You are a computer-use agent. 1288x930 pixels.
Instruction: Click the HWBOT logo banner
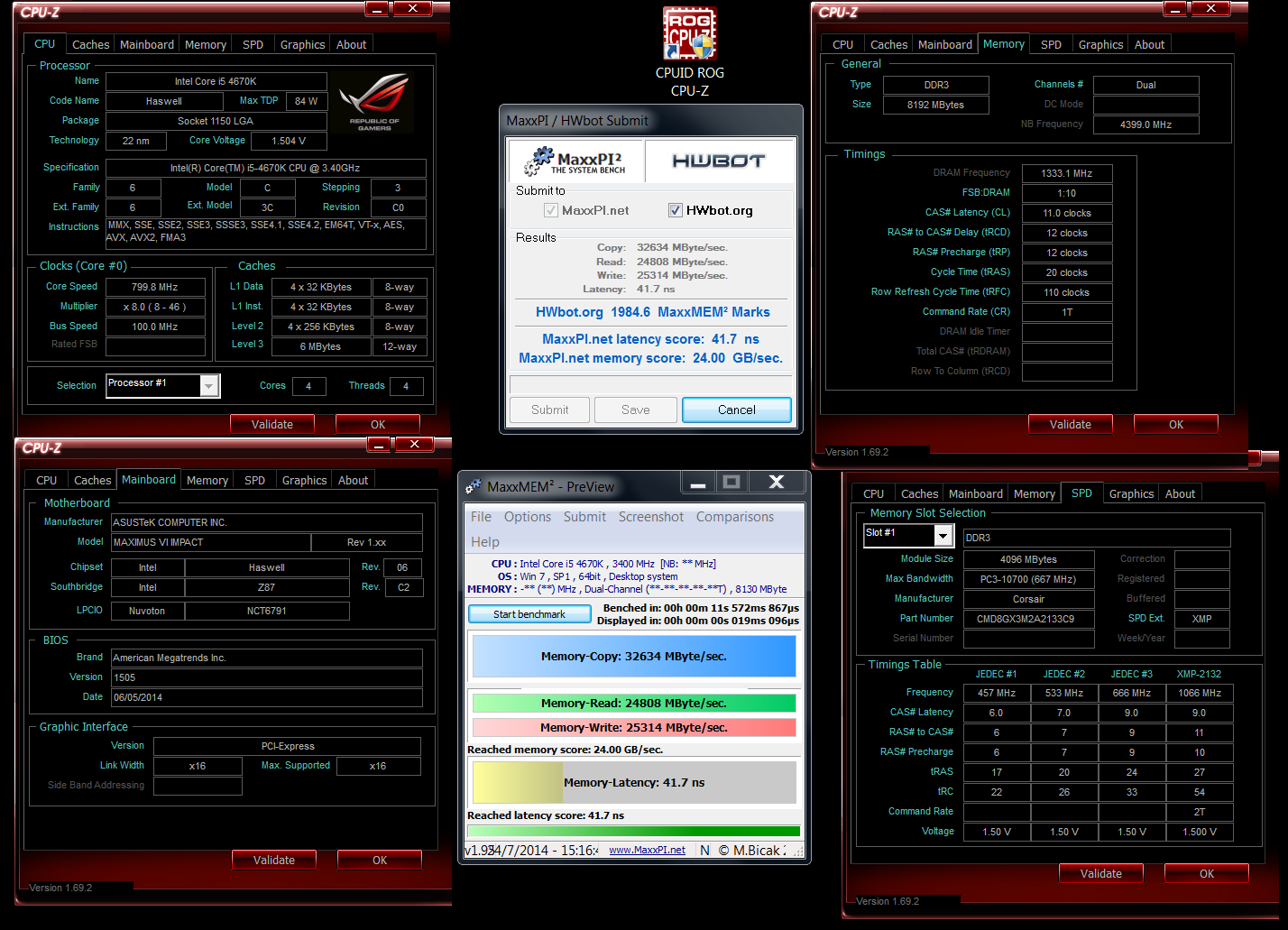coord(719,161)
